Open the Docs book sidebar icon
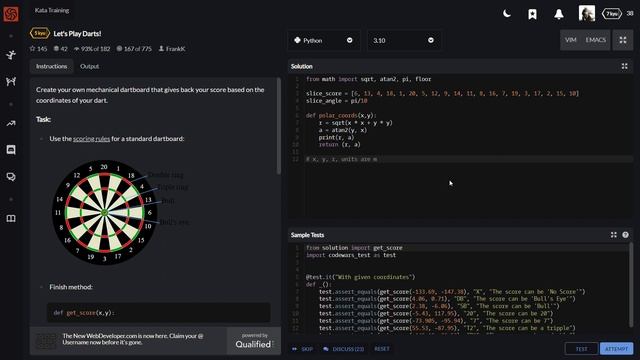 click(x=11, y=218)
